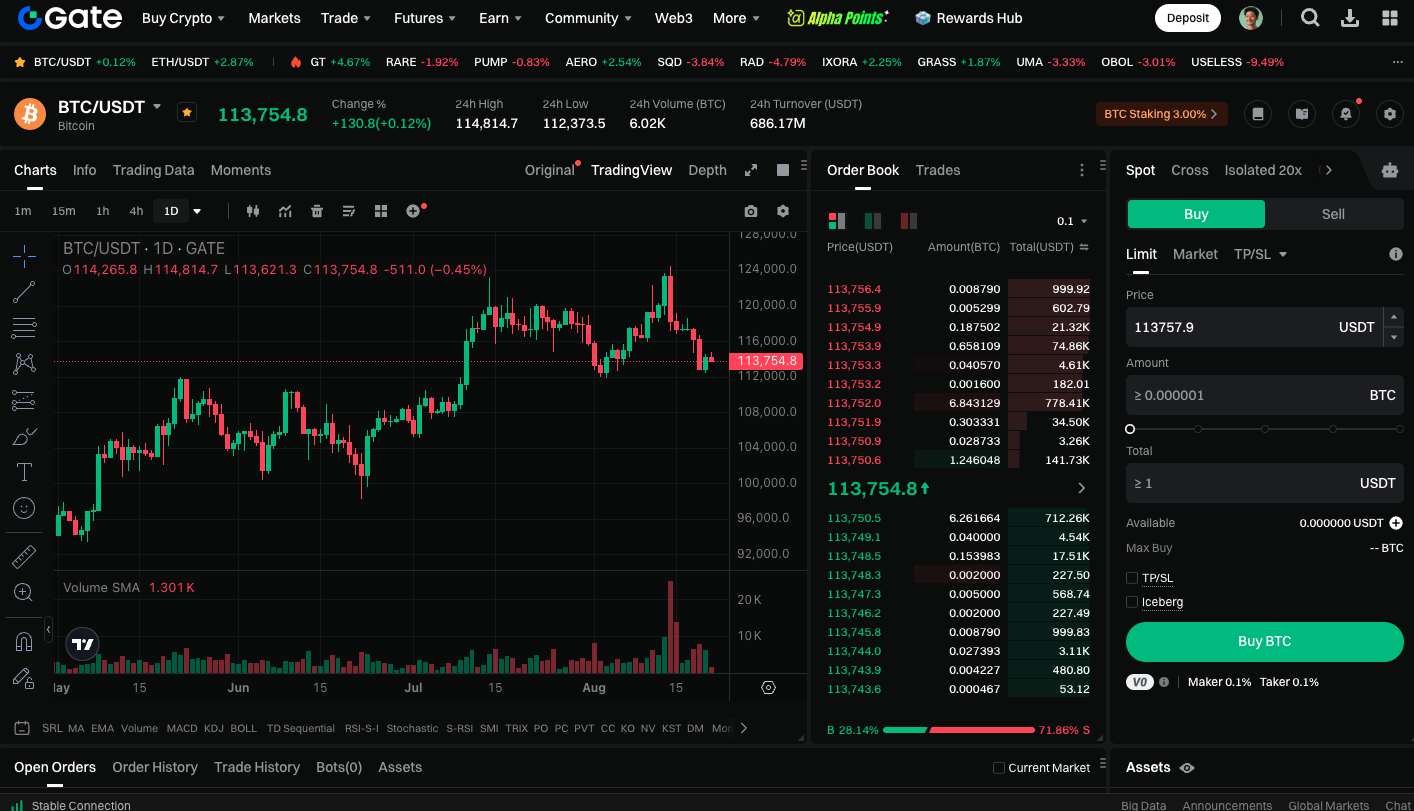Enable the TP/SL checkbox
This screenshot has height=811, width=1414.
pos(1132,578)
